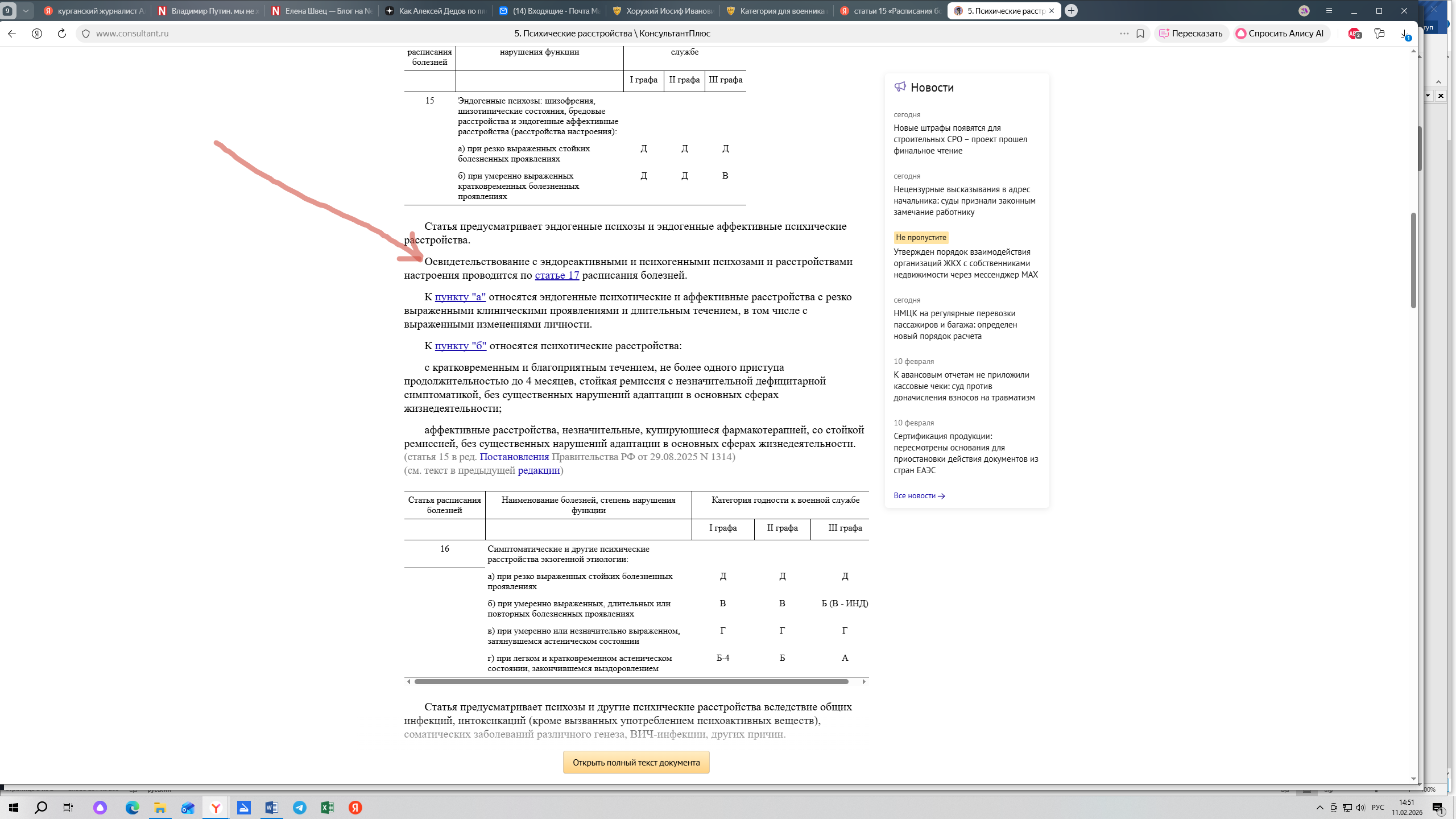Open news 'НМЦК на регулярные перевозки'
This screenshot has width=1456, height=819.
(x=955, y=325)
